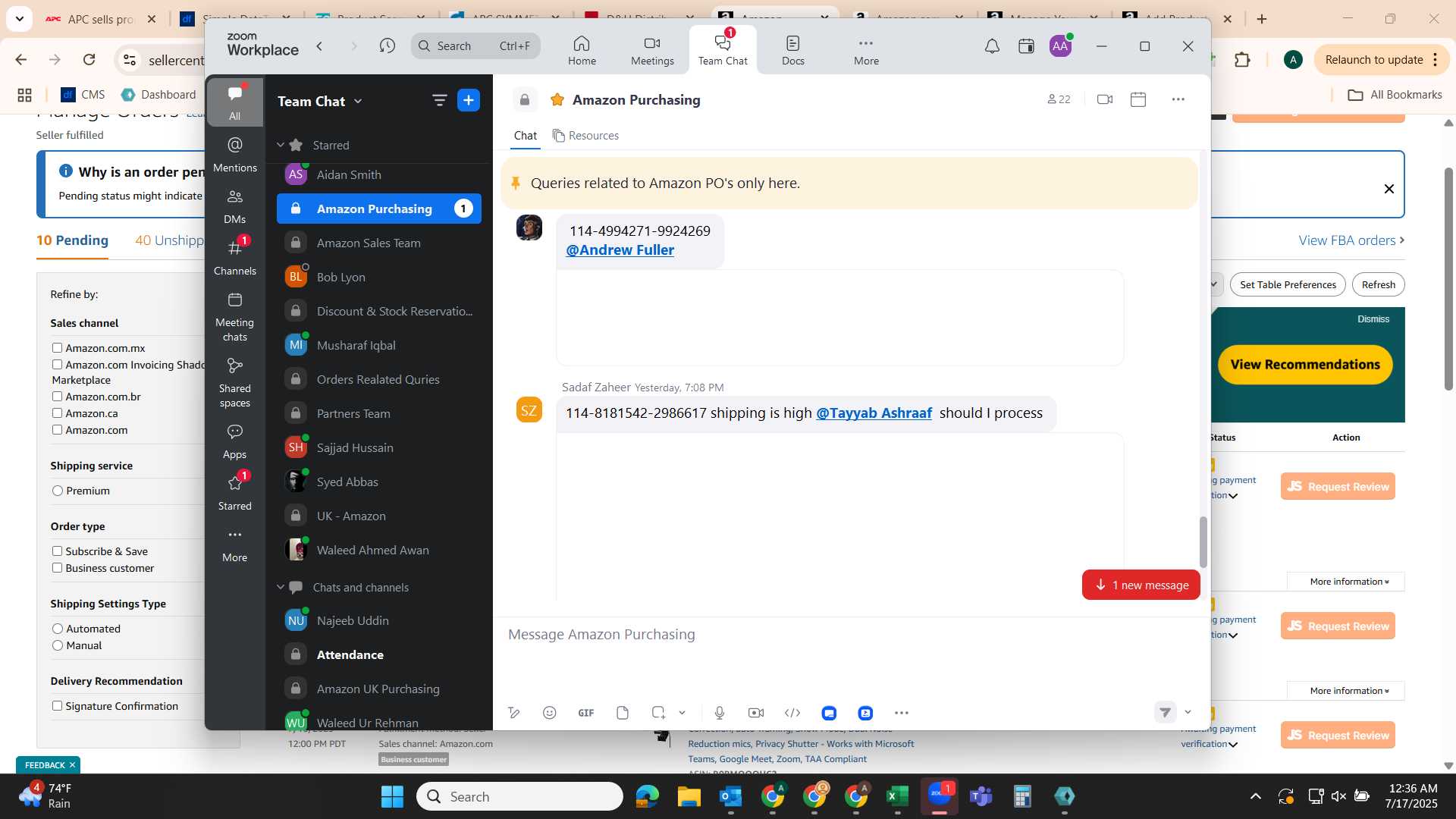Collapse the Starred section
Viewport: 1456px width, 819px height.
coord(281,145)
